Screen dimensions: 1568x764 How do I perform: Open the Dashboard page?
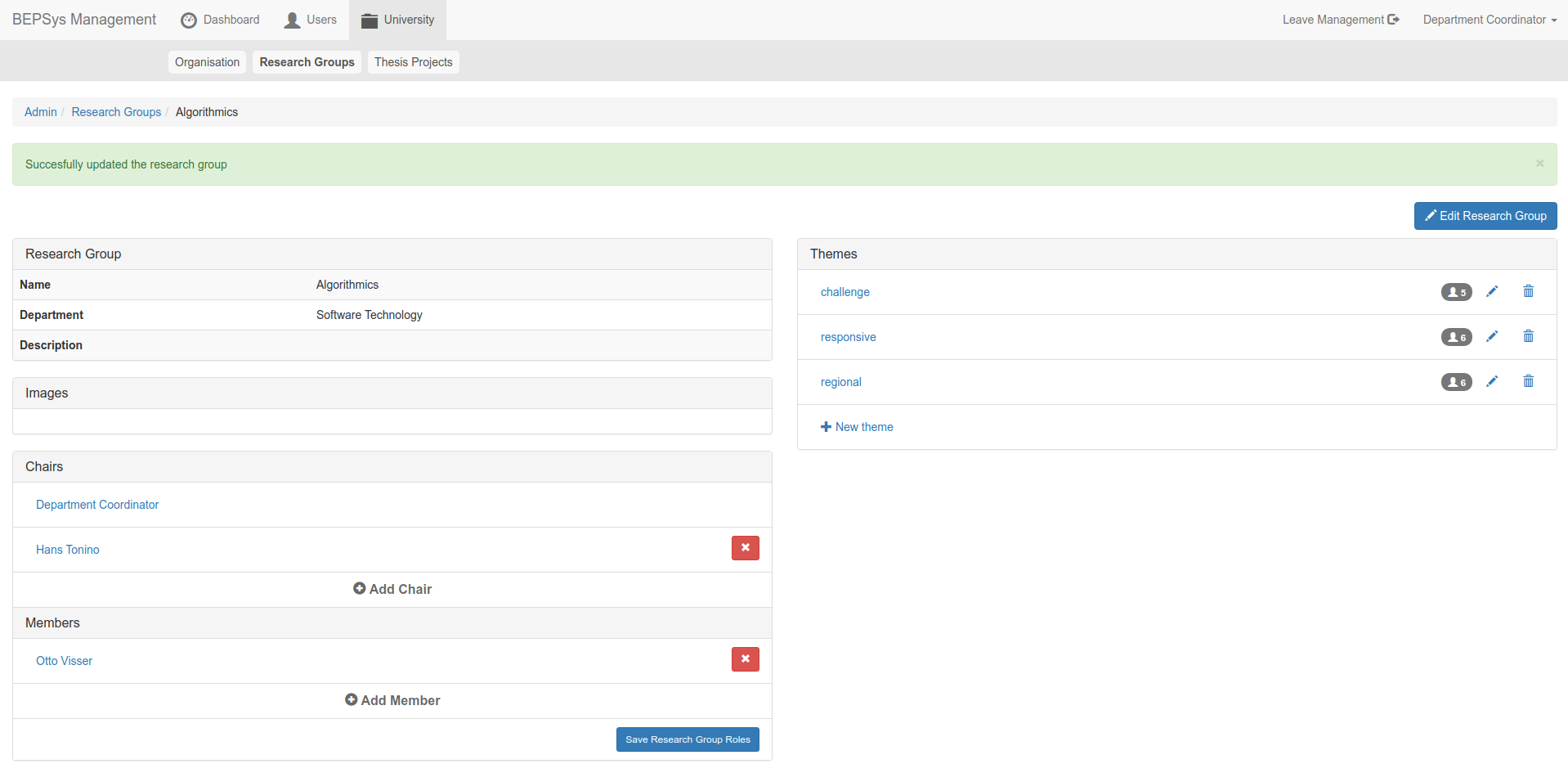[x=221, y=20]
